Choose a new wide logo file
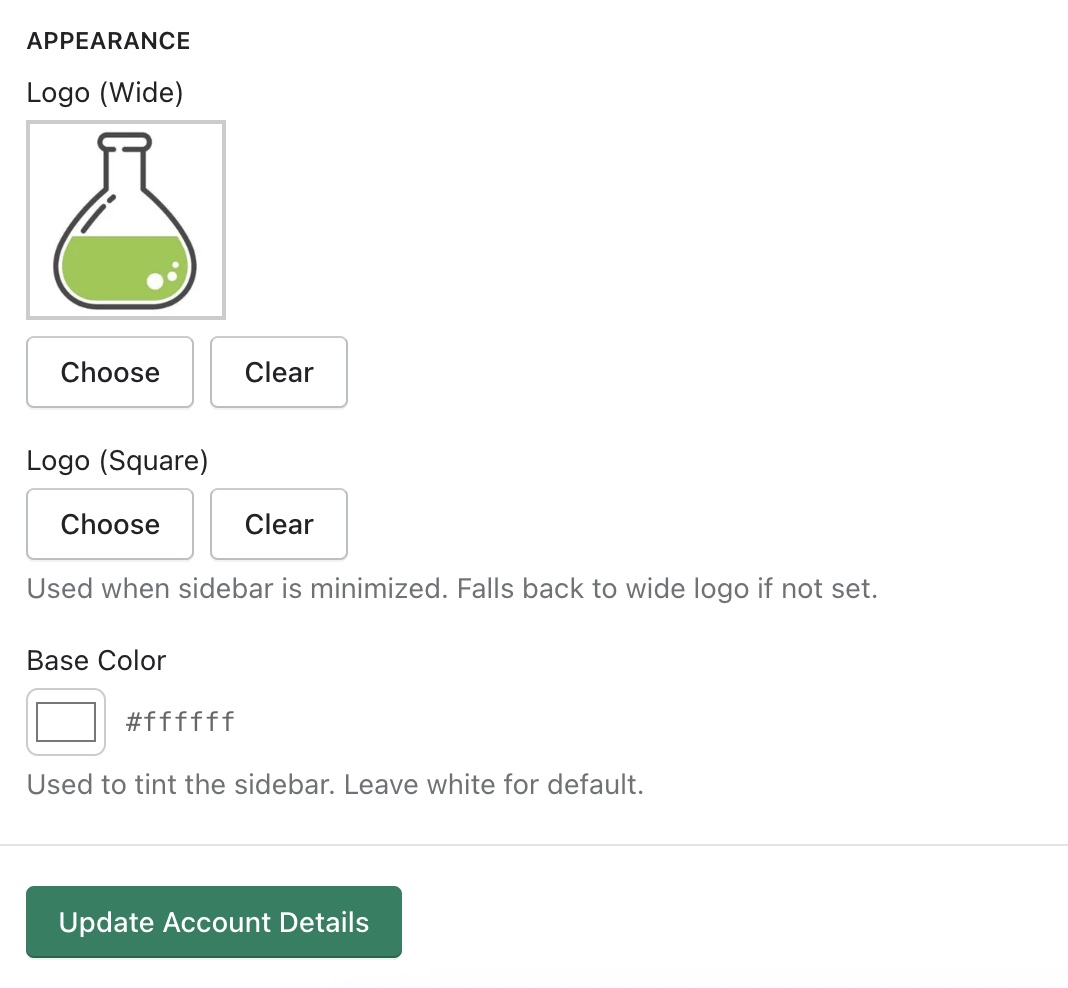The height and width of the screenshot is (988, 1068). [x=110, y=372]
